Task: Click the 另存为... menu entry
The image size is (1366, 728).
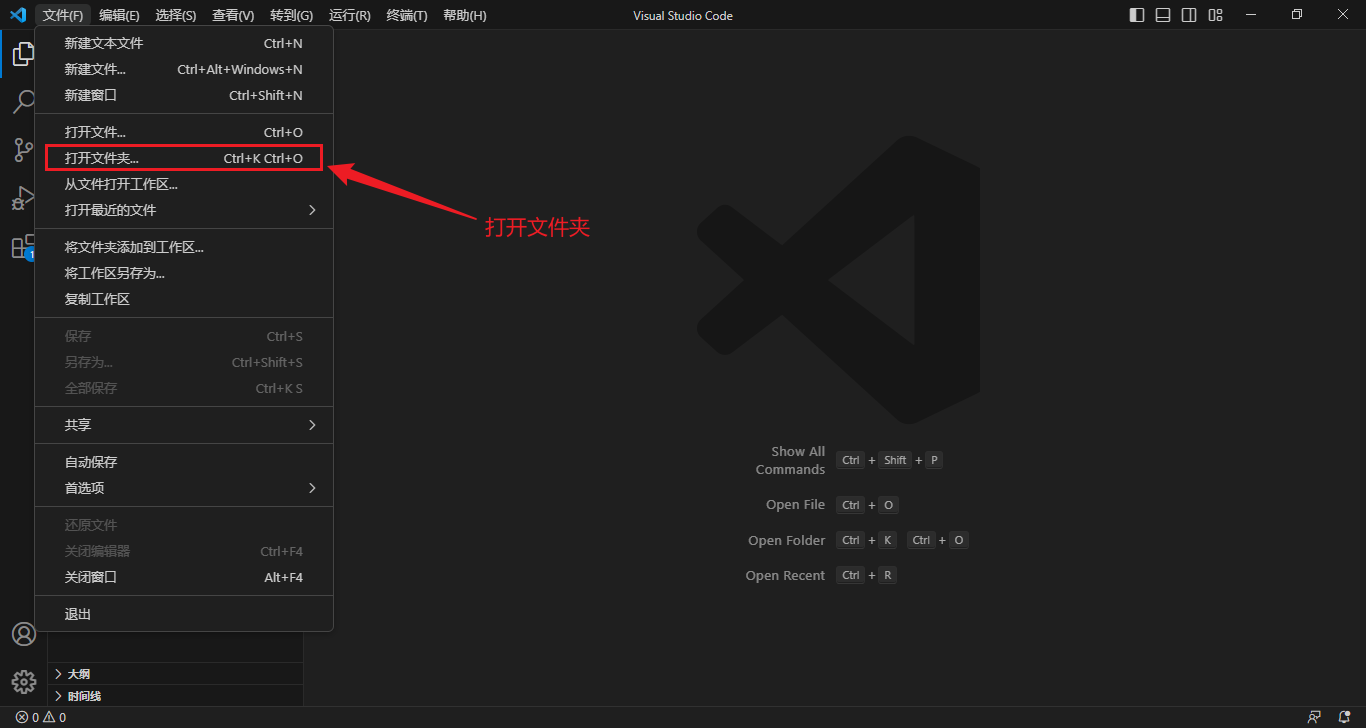Action: [x=184, y=362]
